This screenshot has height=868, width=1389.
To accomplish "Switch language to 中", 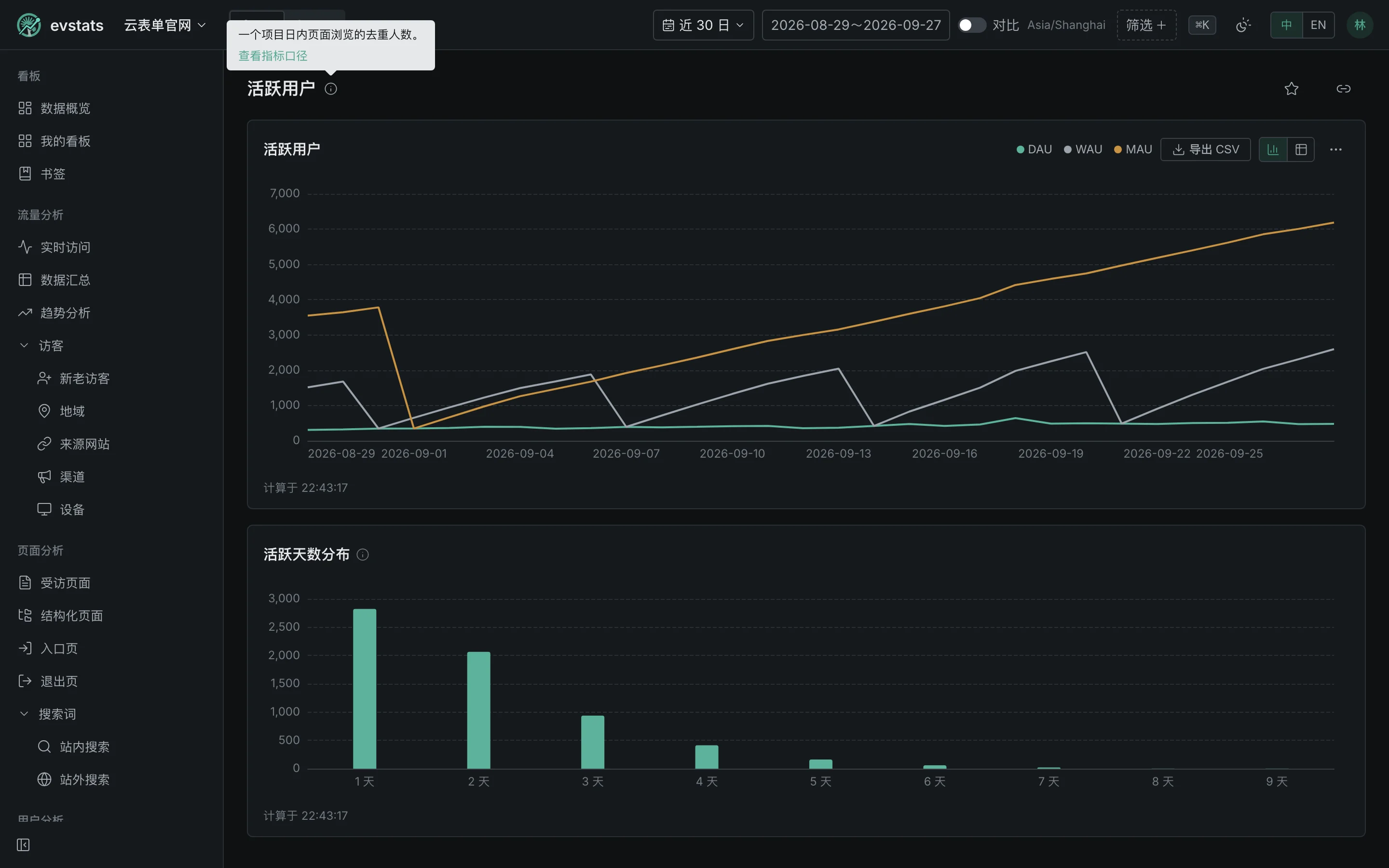I will pos(1287,25).
